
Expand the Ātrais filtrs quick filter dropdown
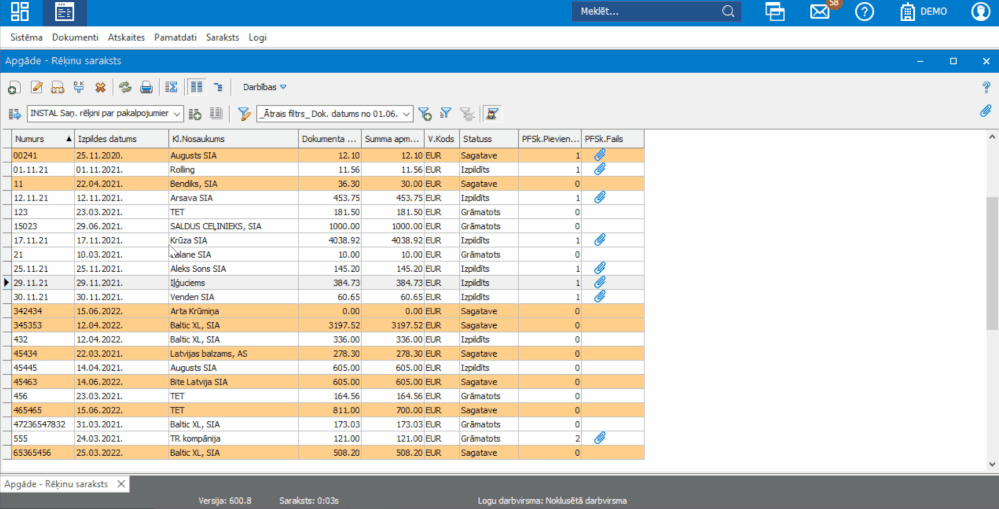[x=406, y=113]
